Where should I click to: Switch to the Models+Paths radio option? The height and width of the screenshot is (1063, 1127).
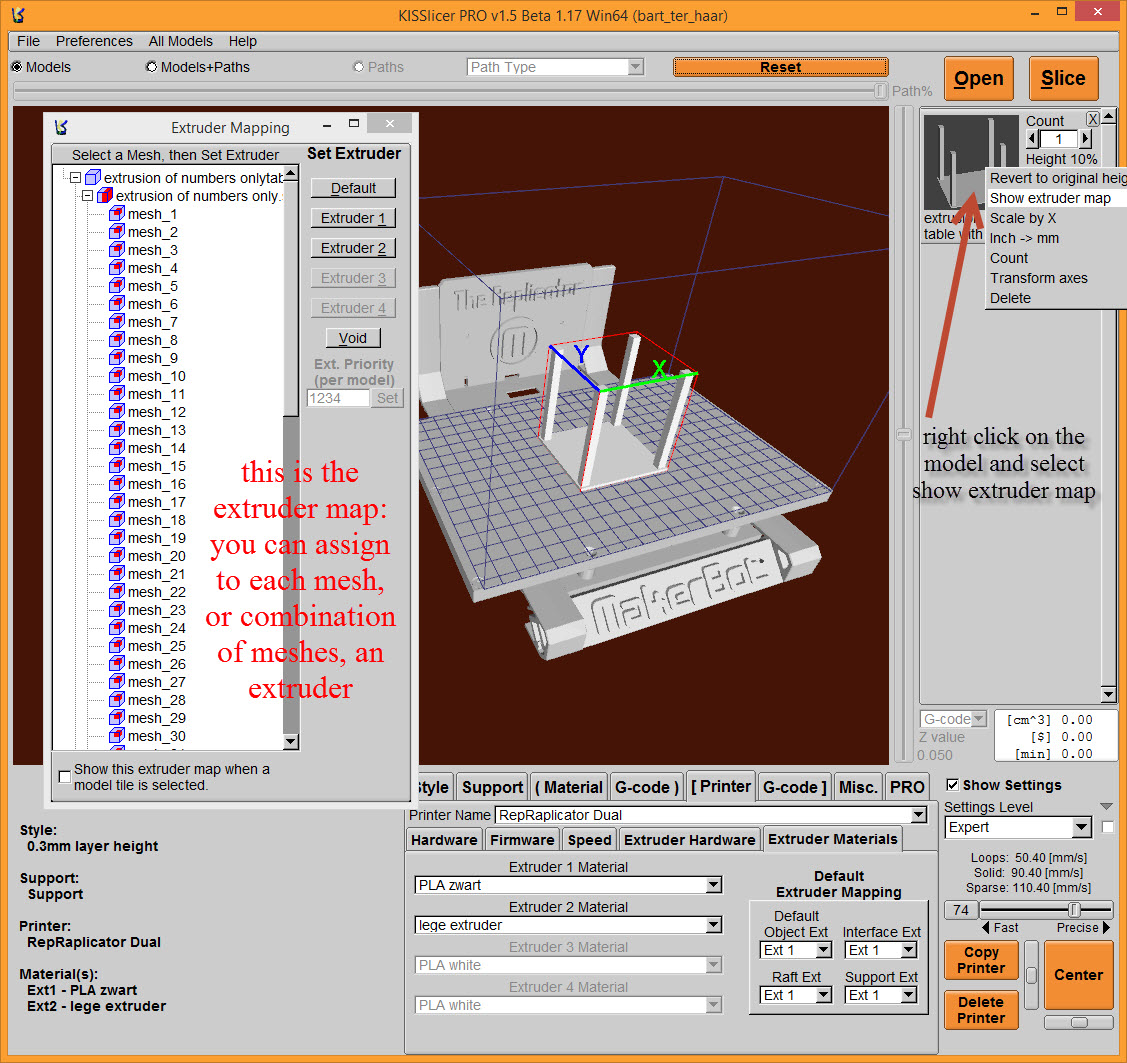(x=151, y=67)
